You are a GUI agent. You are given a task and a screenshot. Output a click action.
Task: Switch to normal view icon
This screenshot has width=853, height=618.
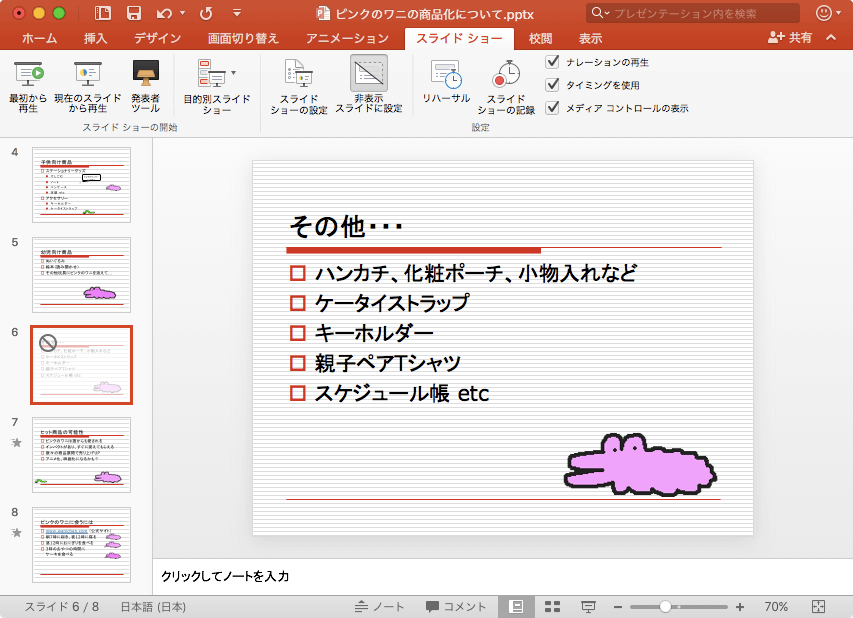coord(516,606)
